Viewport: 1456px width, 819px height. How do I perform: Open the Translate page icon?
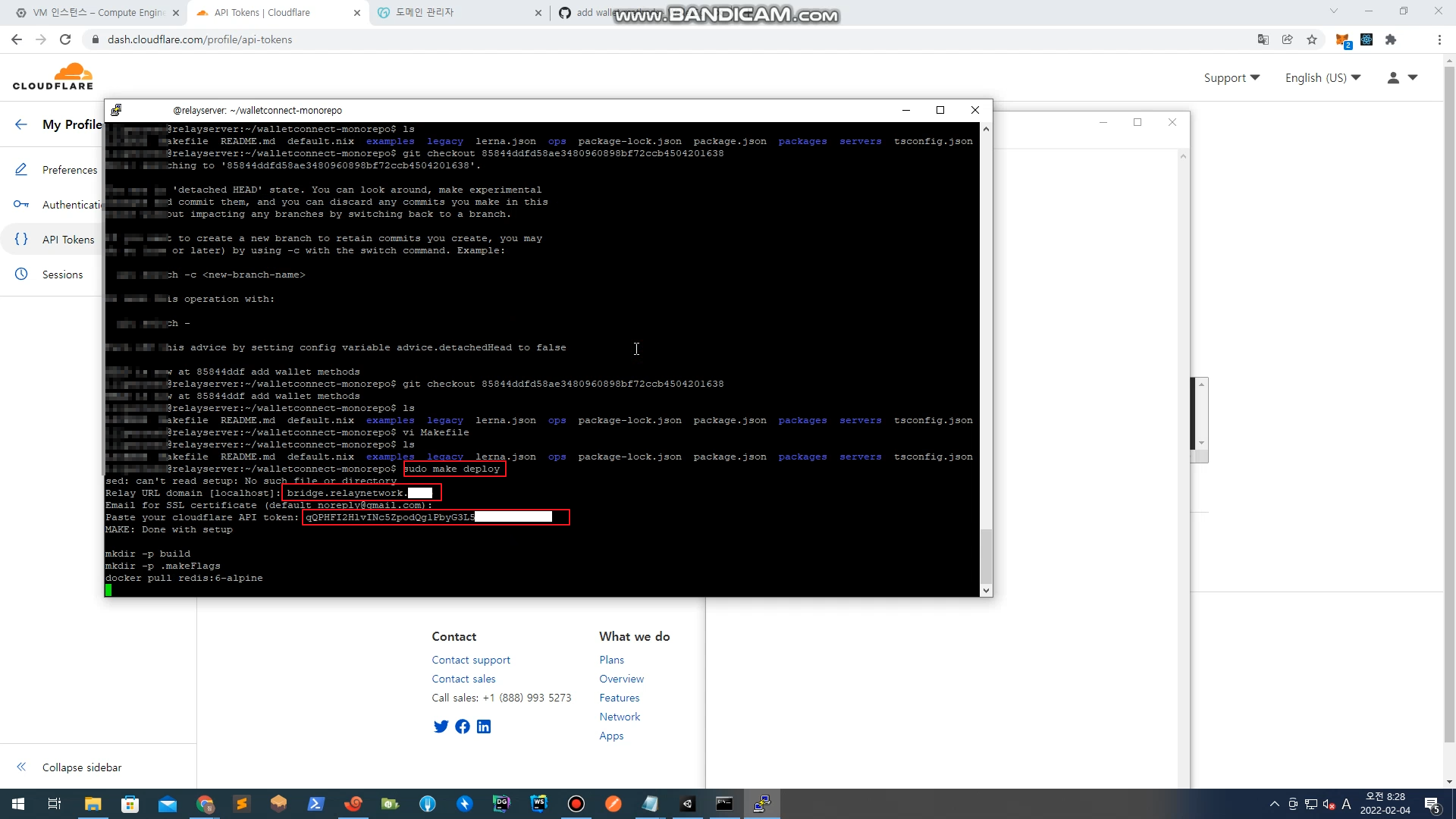[x=1263, y=39]
